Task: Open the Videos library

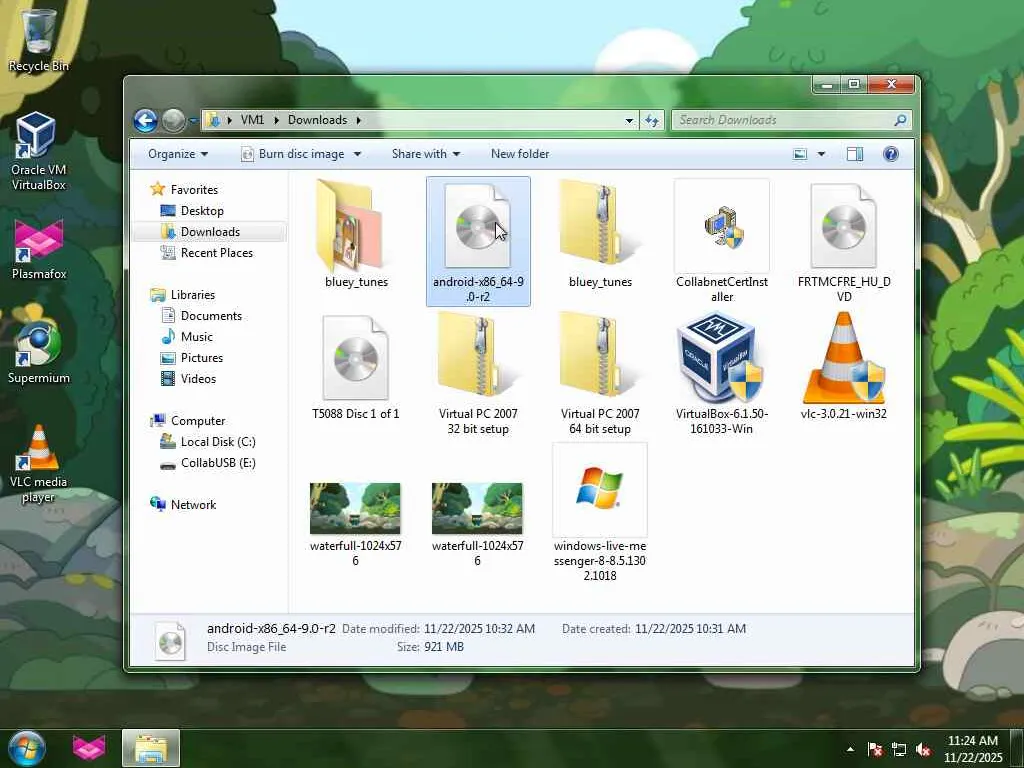Action: pyautogui.click(x=198, y=379)
